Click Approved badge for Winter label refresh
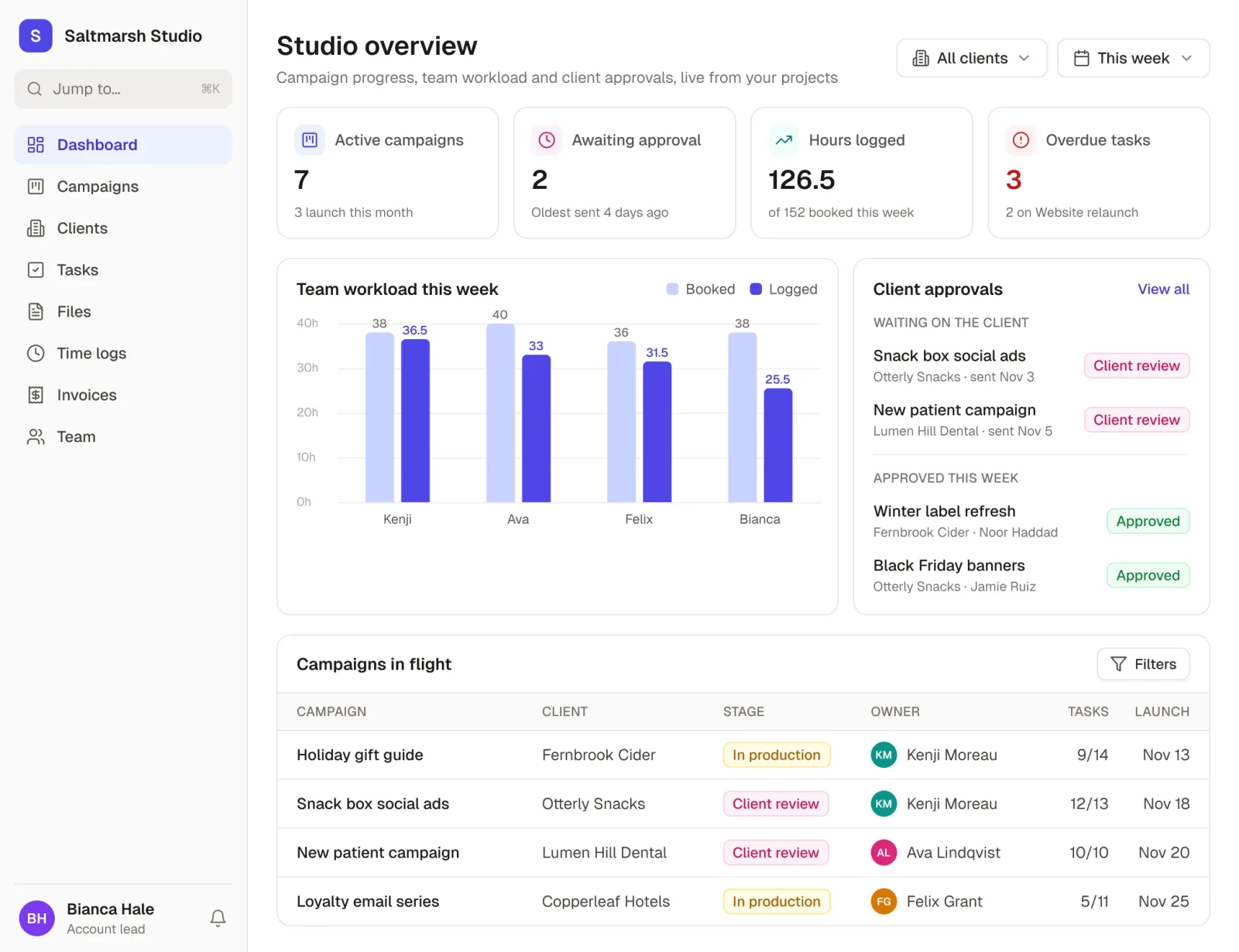 pos(1148,521)
